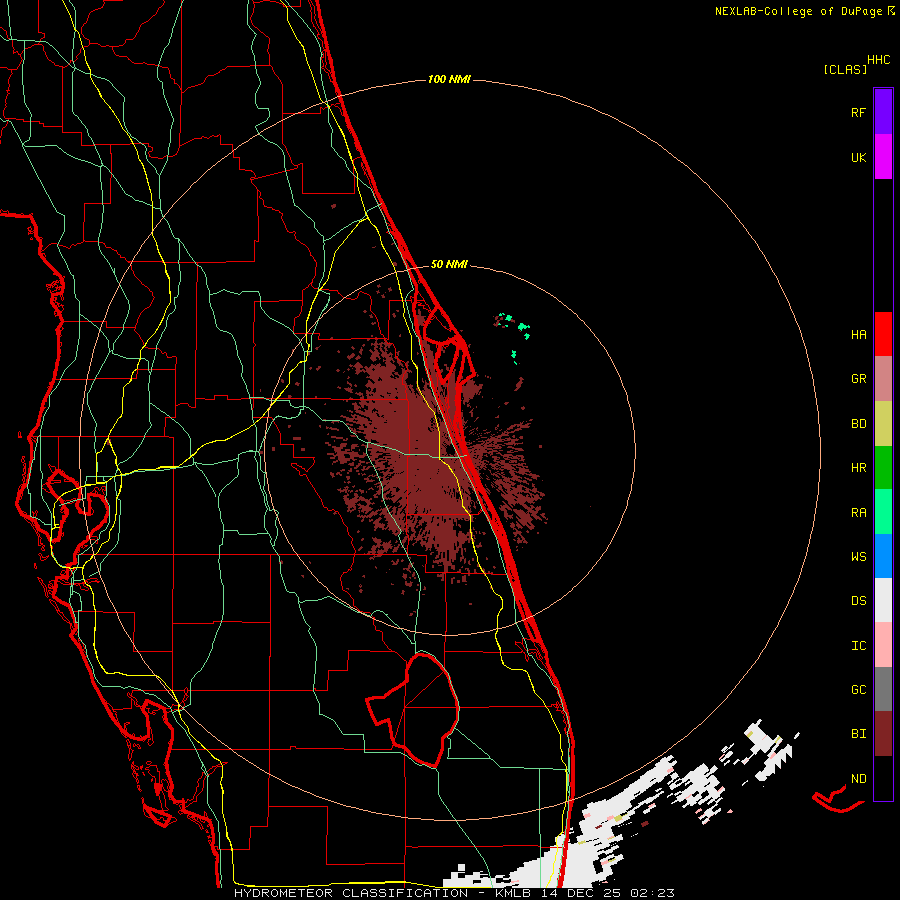Click the "02:23" time stamp

(652, 893)
